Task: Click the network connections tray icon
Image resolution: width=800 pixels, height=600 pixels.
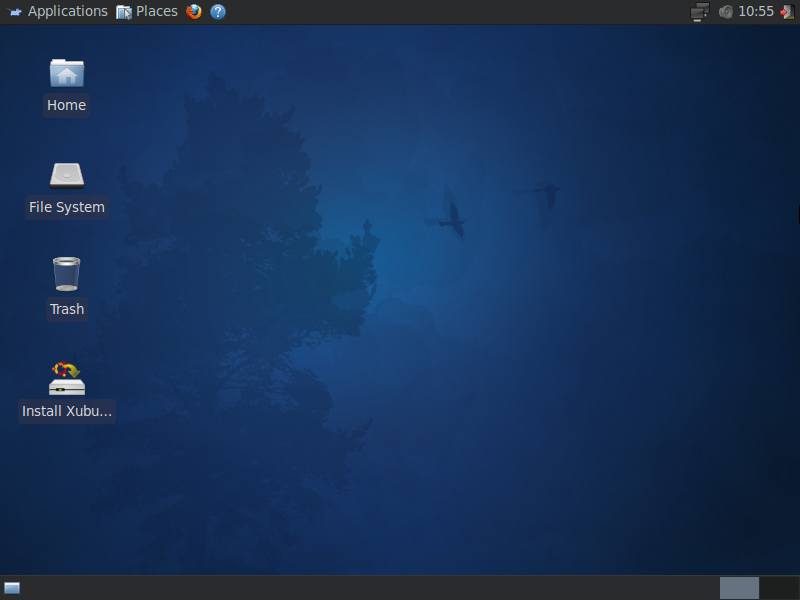Action: pos(700,12)
